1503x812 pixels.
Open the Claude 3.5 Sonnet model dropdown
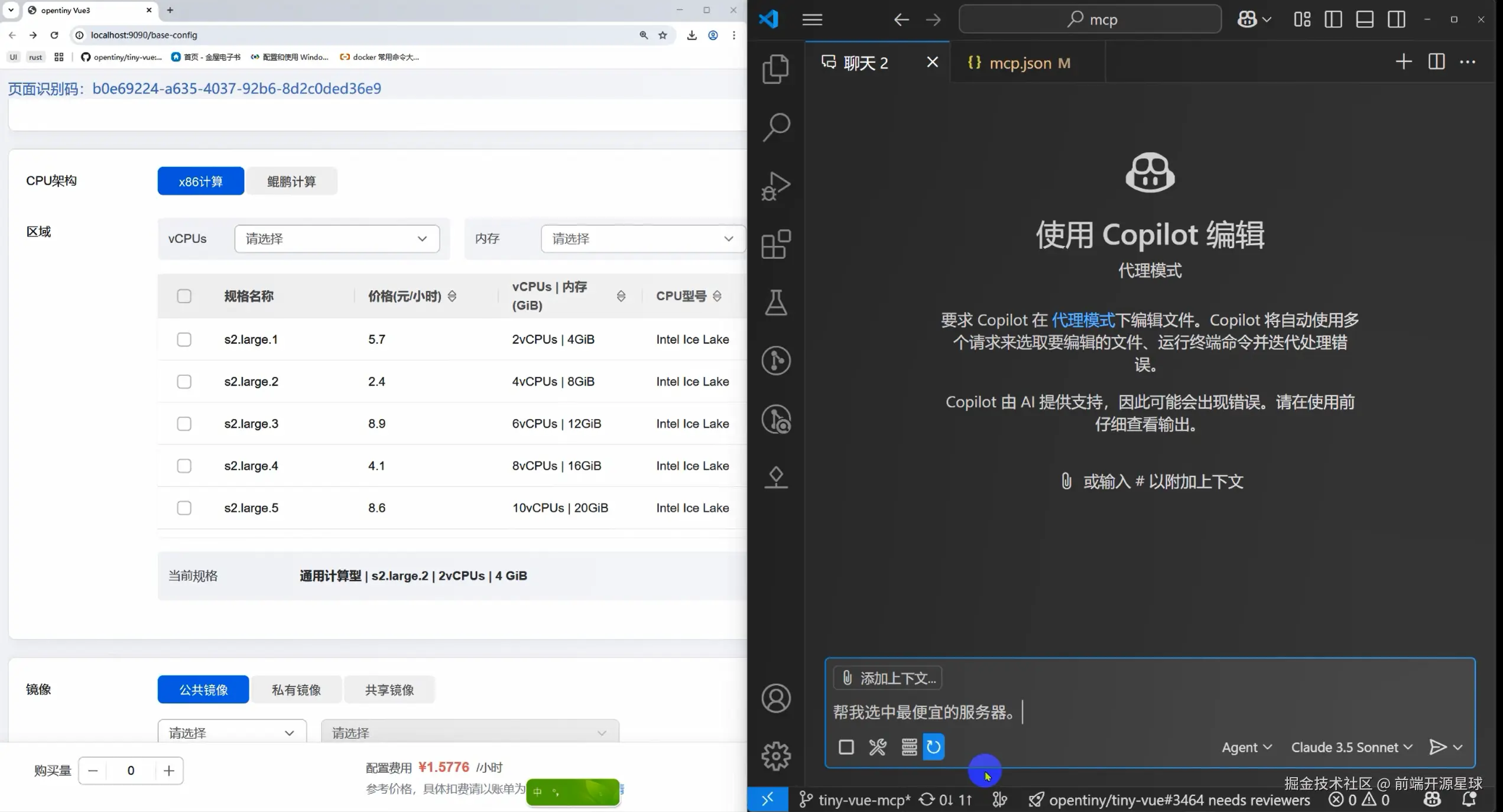click(x=1351, y=747)
